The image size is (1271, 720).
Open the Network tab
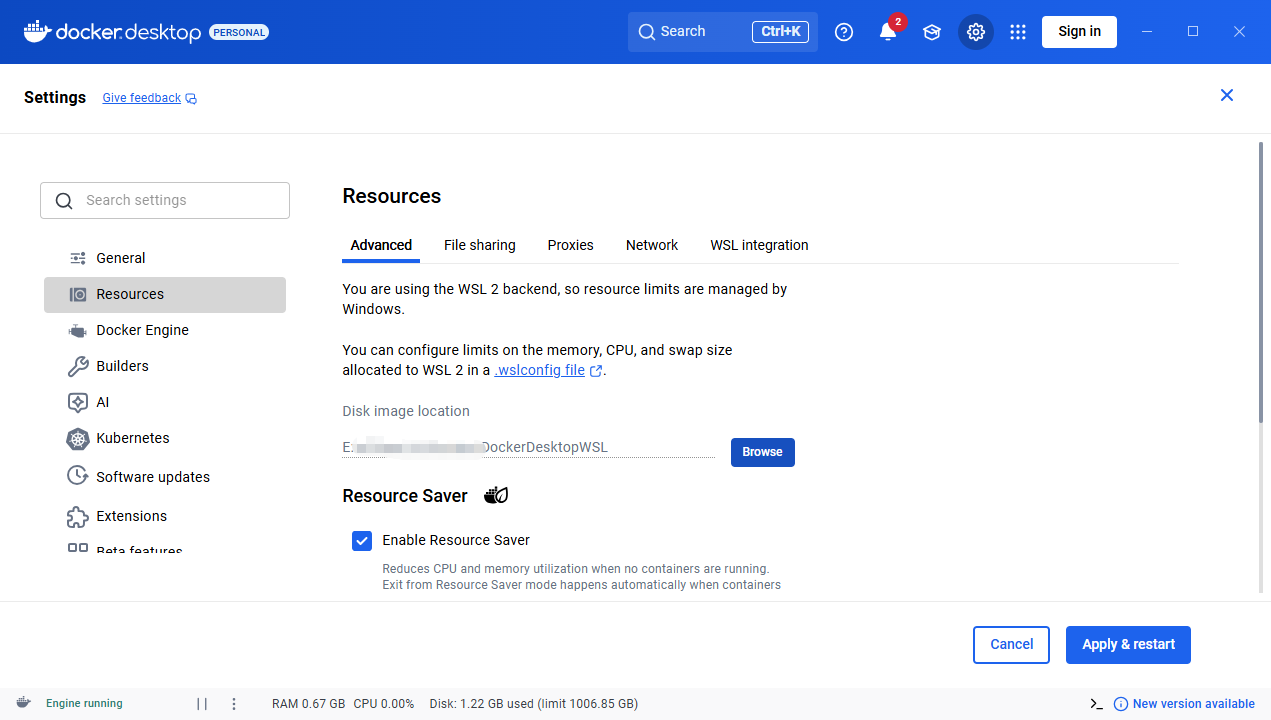tap(652, 245)
